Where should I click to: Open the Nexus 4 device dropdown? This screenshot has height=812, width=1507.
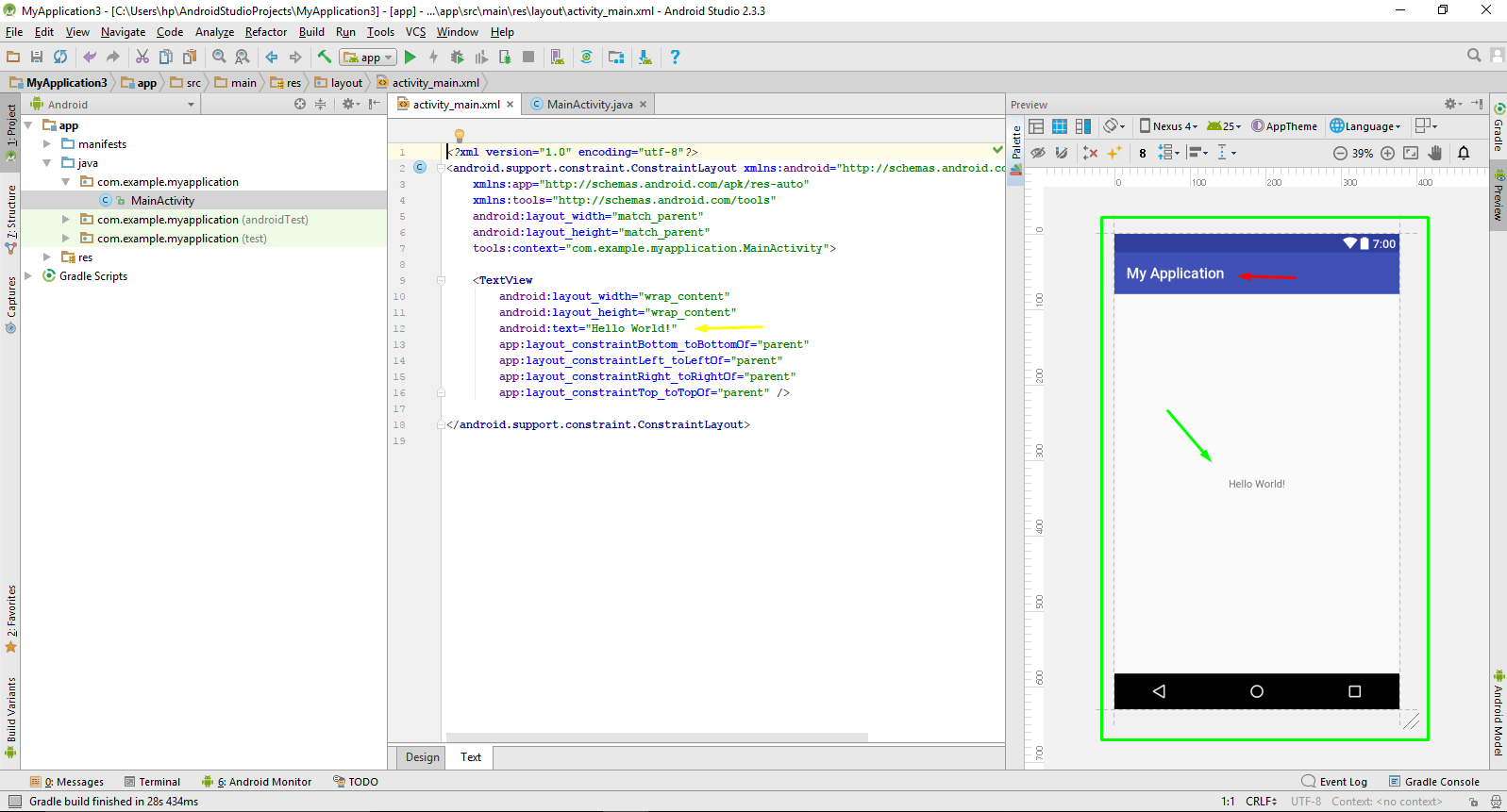1168,126
